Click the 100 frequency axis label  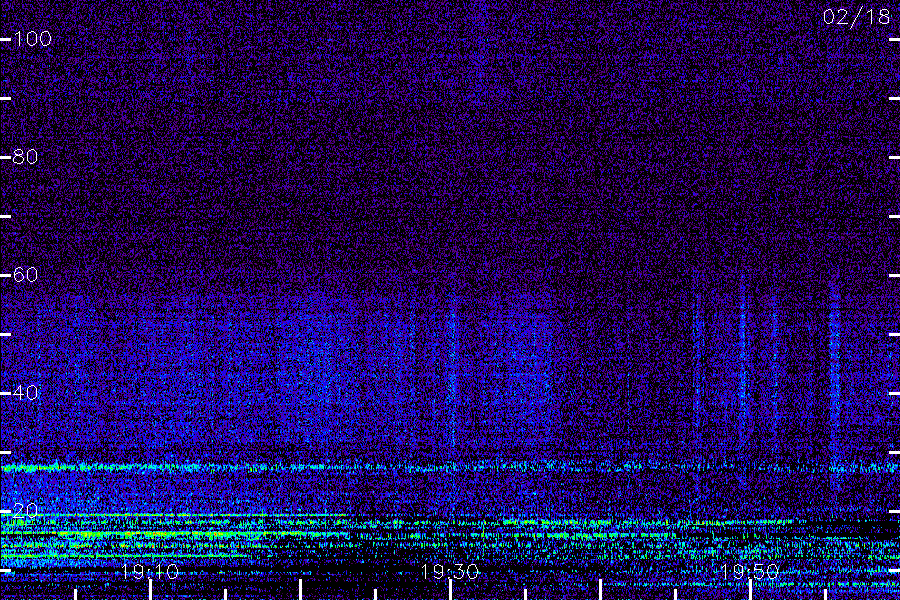(33, 39)
